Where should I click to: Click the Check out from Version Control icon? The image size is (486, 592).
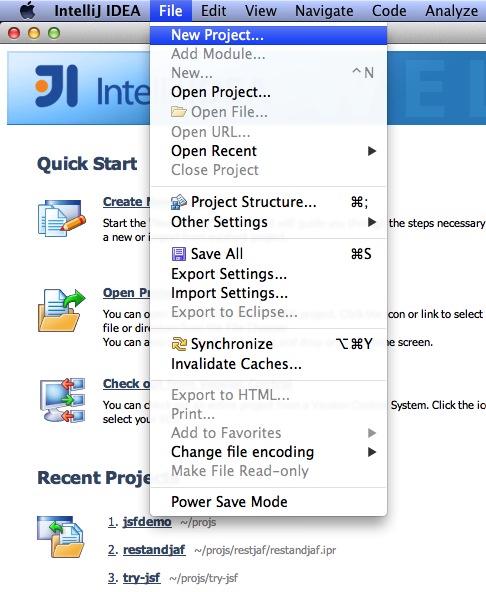click(62, 400)
